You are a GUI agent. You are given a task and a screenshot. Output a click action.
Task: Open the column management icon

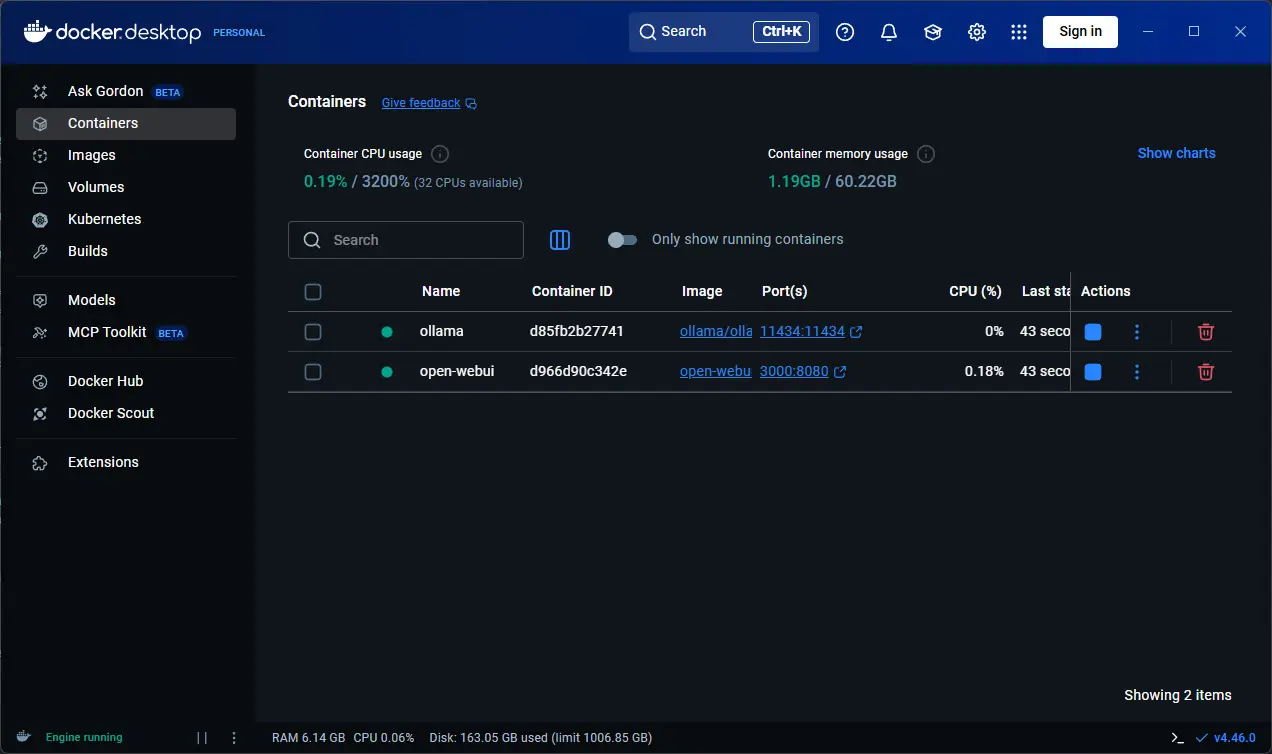pos(560,240)
